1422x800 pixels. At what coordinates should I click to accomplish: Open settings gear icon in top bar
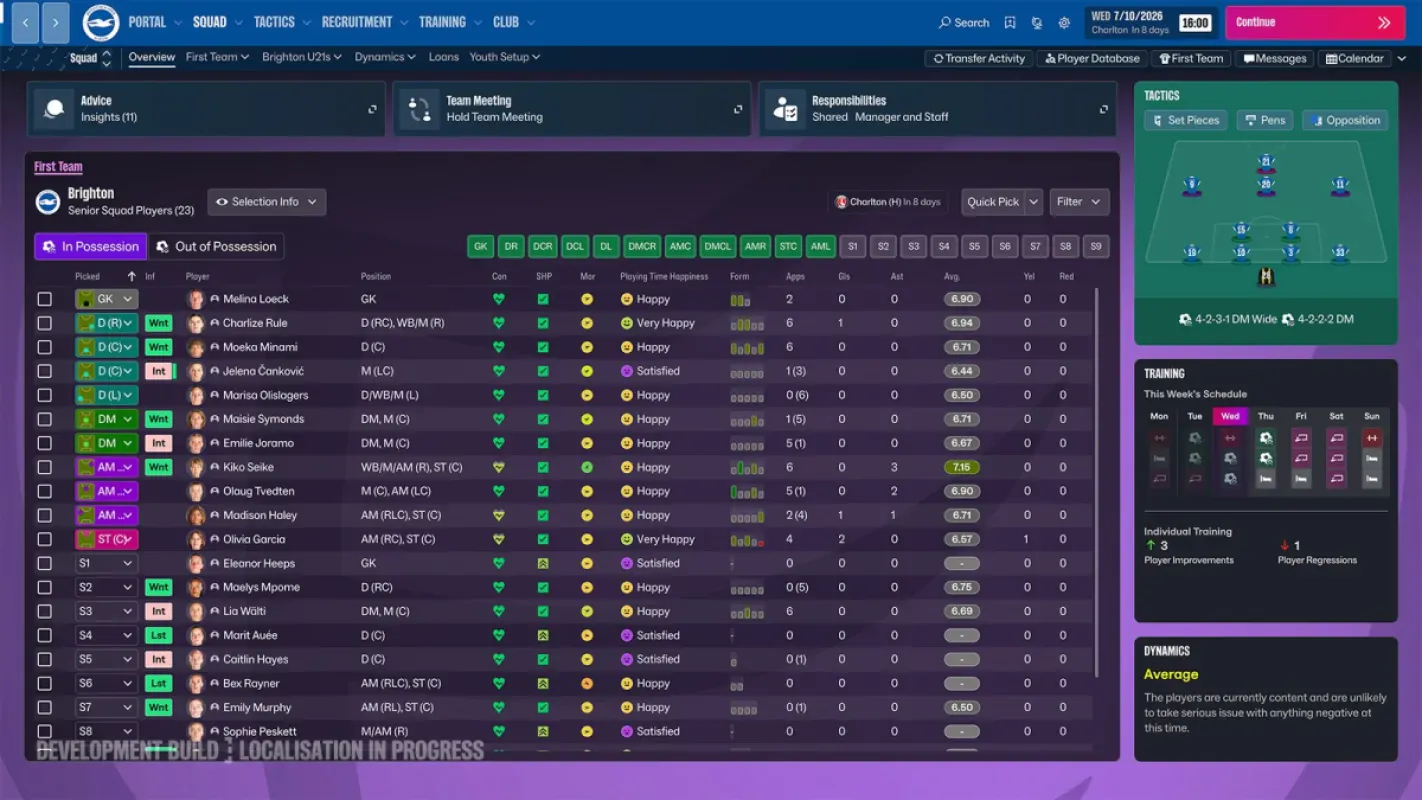[1064, 23]
